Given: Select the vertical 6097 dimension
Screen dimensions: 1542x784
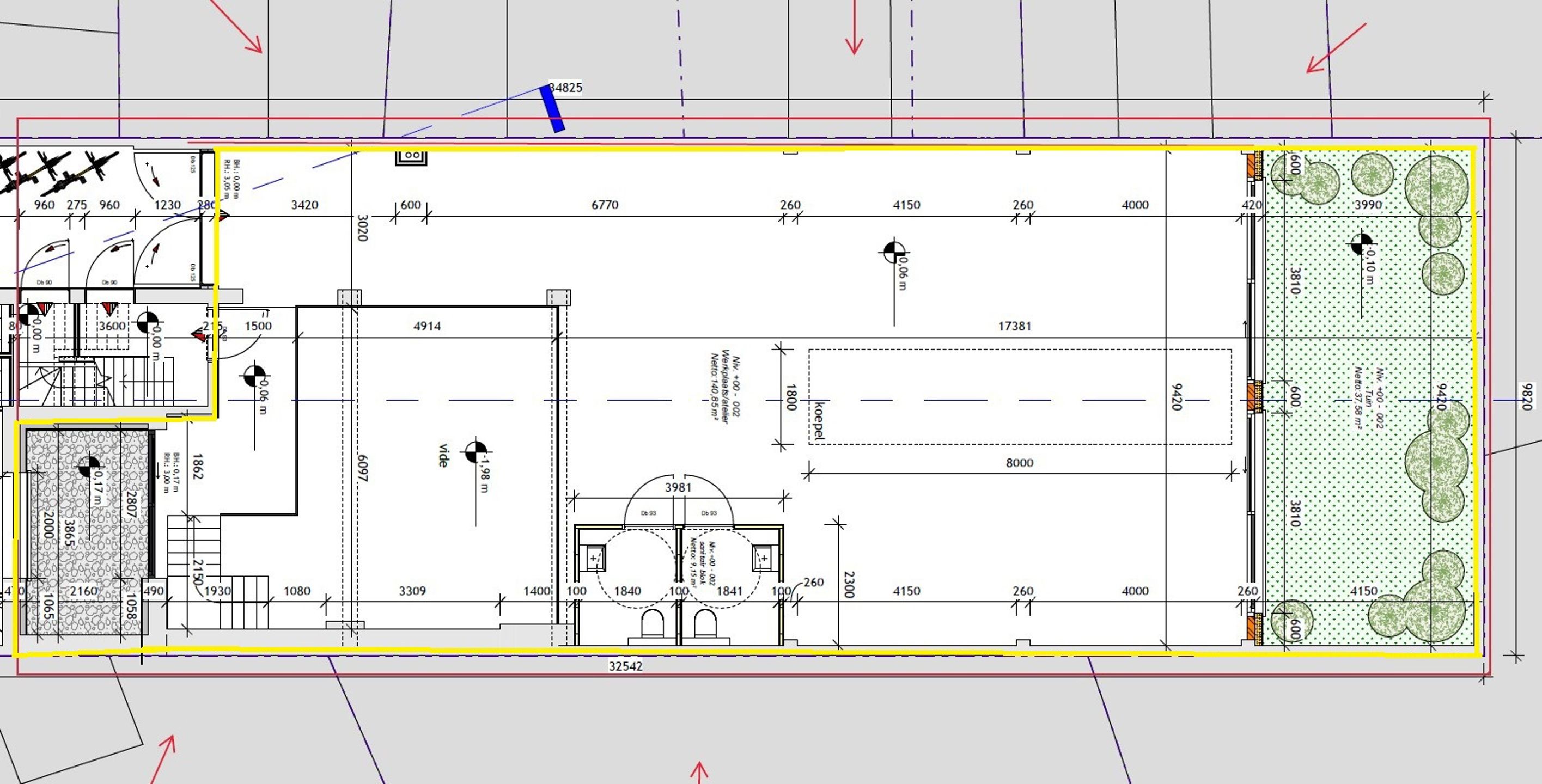Looking at the screenshot, I should 362,468.
